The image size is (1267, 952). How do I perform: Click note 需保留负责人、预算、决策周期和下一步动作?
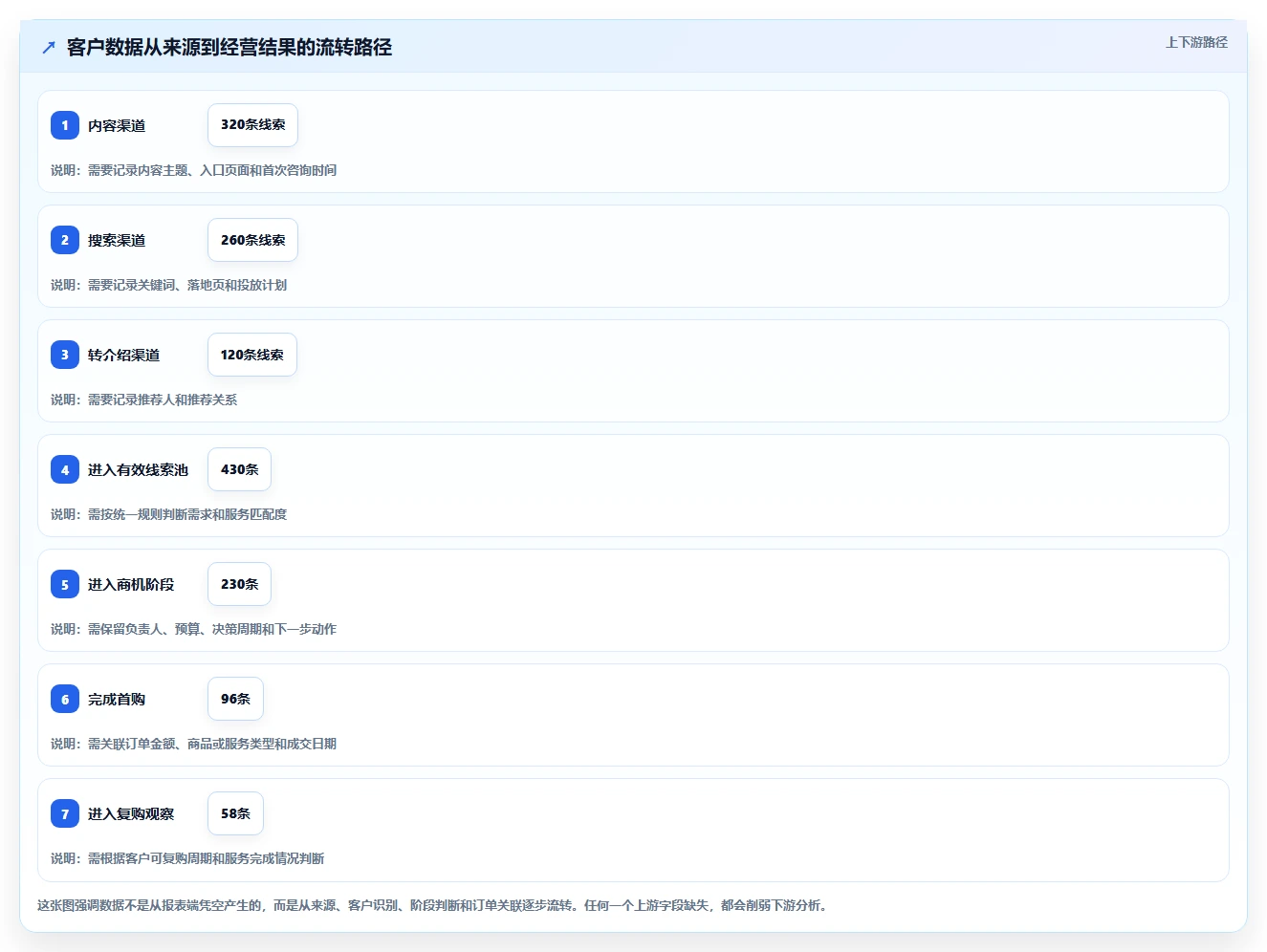point(212,629)
